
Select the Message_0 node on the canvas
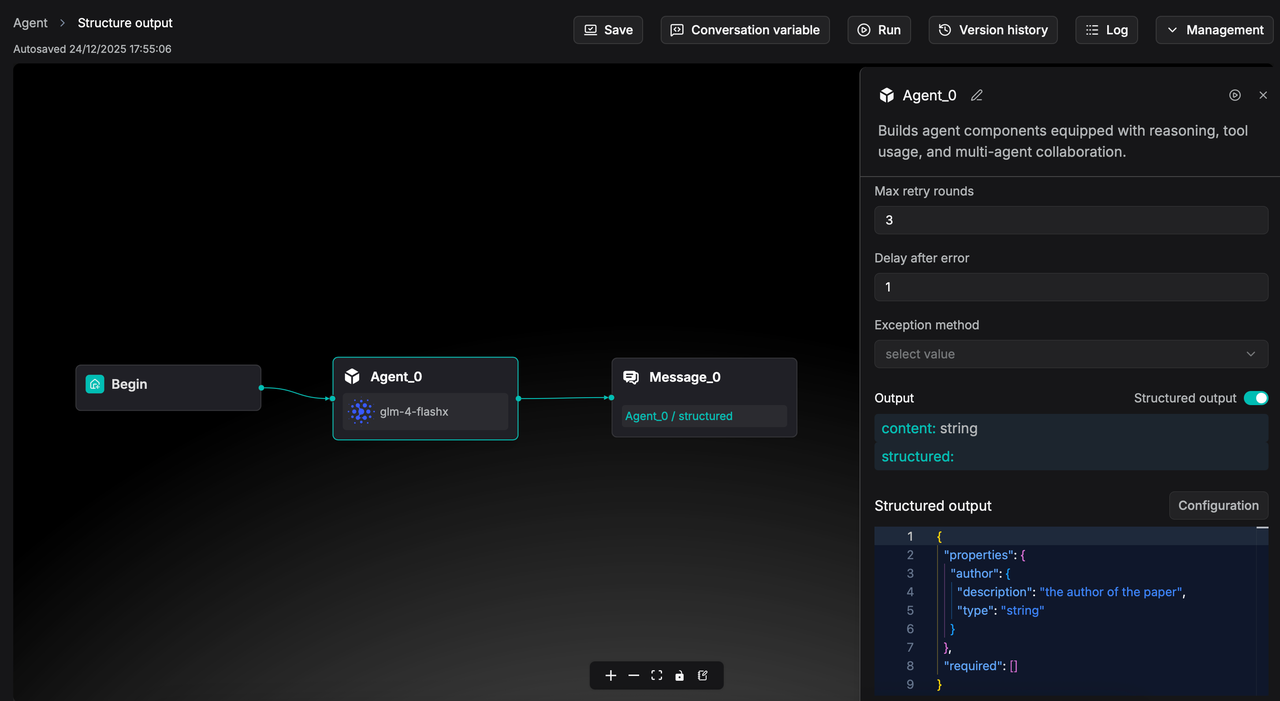703,377
